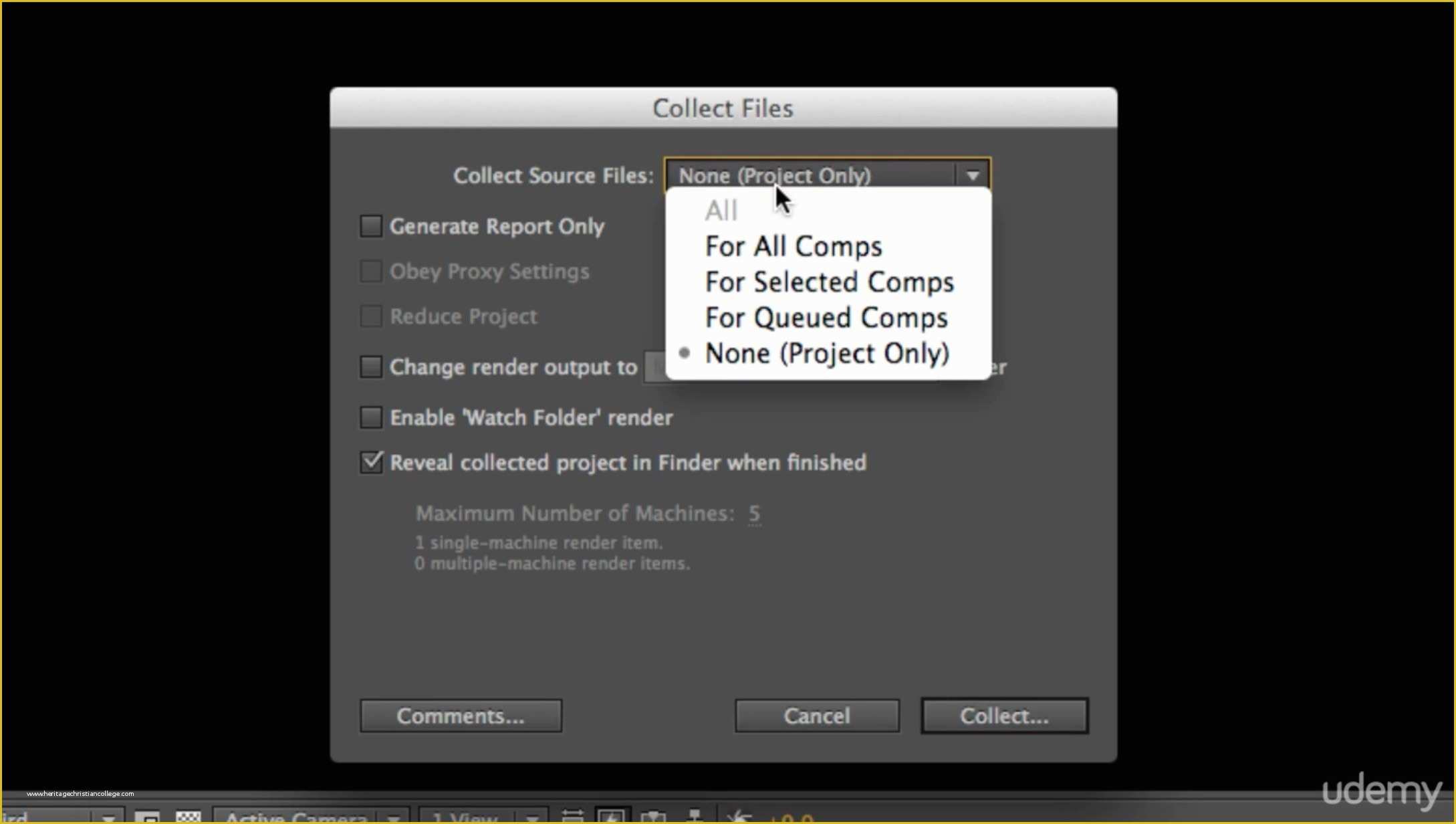Toggle Reveal collected project in Finder
Viewport: 1456px width, 824px height.
tap(371, 461)
